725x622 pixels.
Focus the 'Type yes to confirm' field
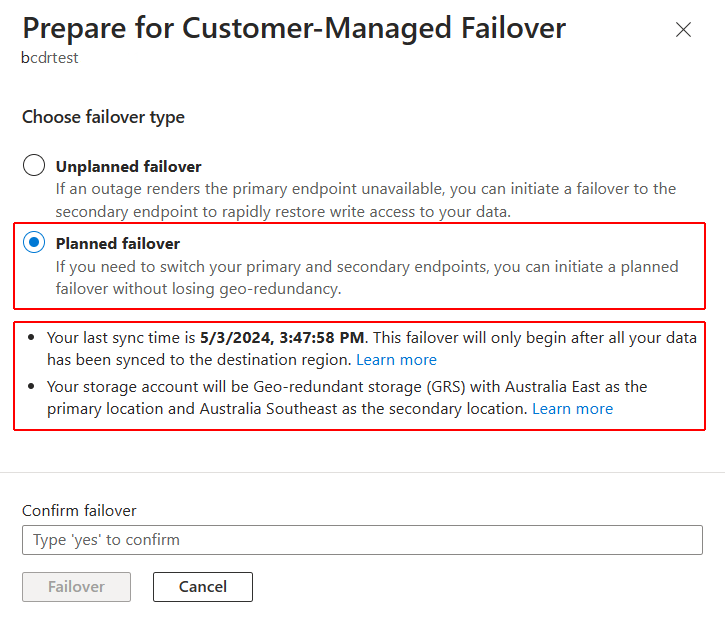pos(362,540)
